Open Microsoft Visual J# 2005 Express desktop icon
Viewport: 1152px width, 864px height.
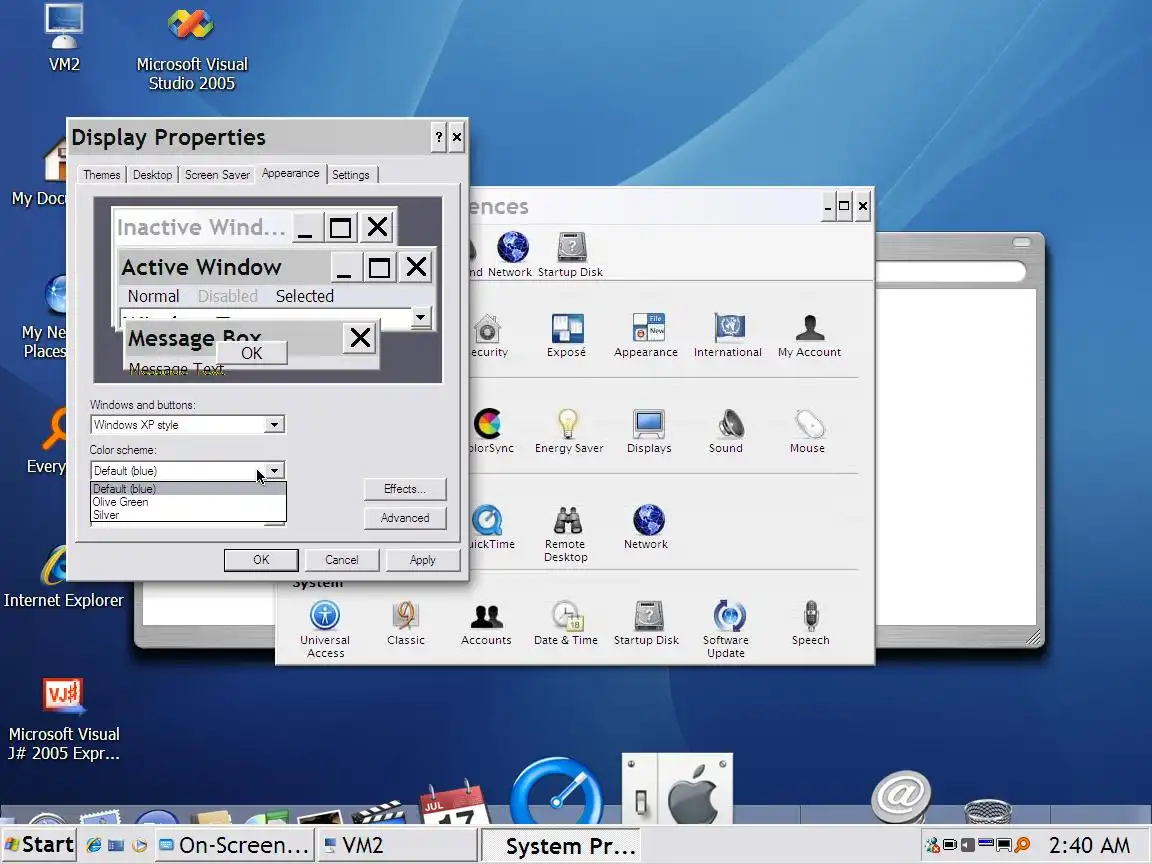tap(64, 720)
